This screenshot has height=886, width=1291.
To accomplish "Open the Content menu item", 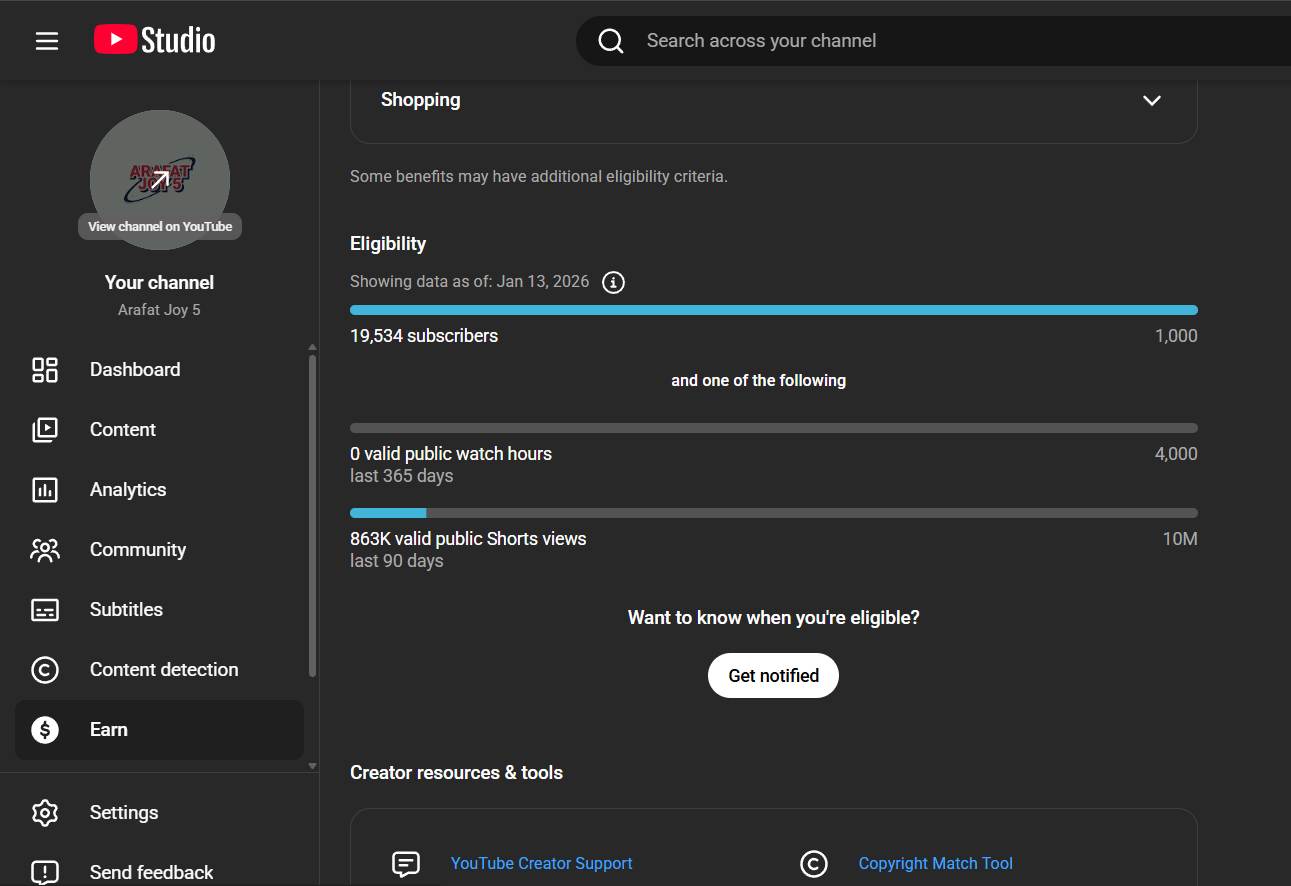I will click(x=123, y=430).
